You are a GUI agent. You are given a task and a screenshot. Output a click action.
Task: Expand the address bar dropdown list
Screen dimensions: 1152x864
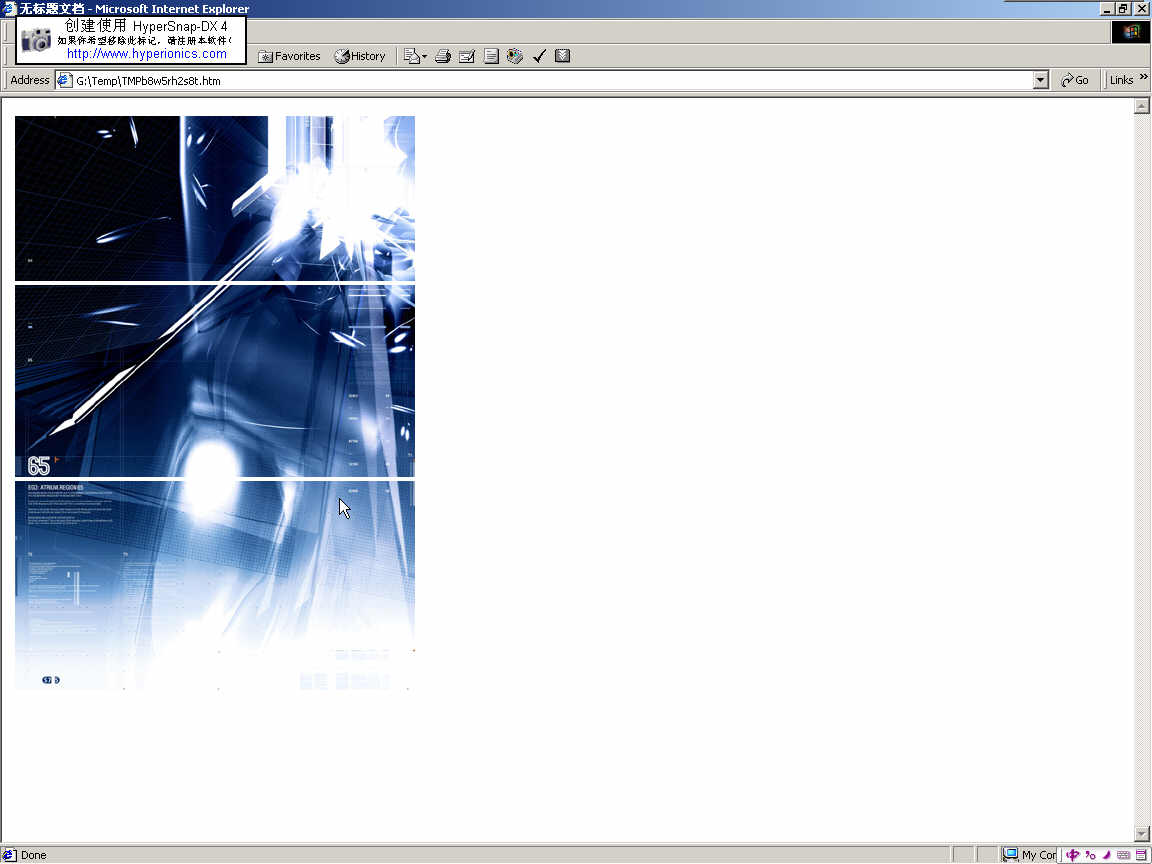click(1041, 80)
